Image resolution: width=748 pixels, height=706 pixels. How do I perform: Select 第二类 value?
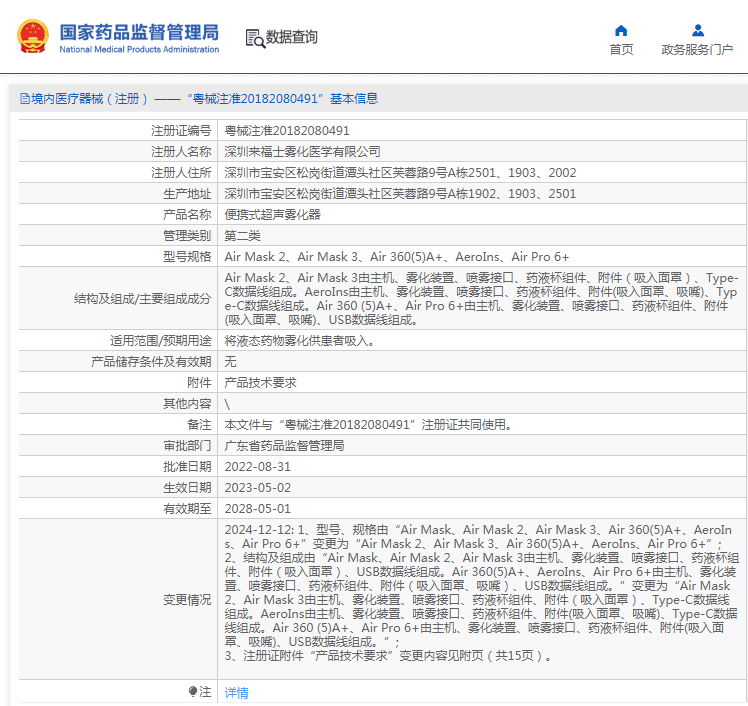tap(242, 236)
